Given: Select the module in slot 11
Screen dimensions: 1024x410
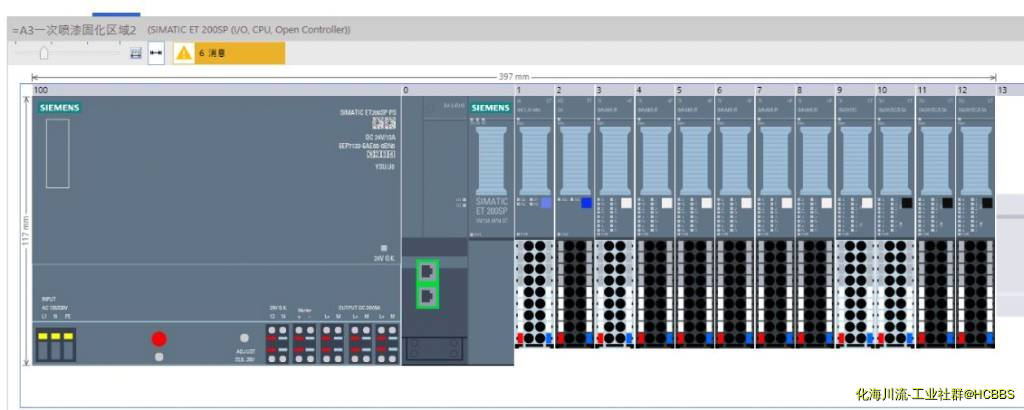Looking at the screenshot, I should 935,222.
